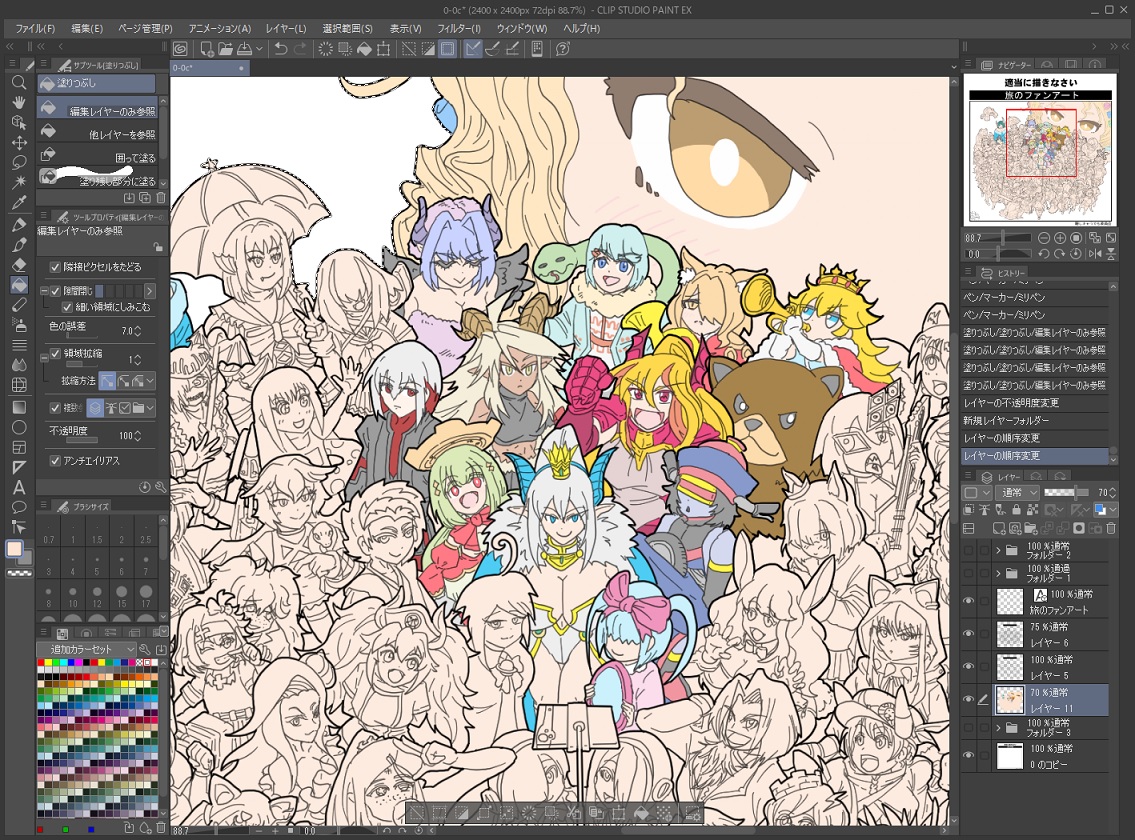Open the 追加カラーセット dropdown

coord(87,649)
